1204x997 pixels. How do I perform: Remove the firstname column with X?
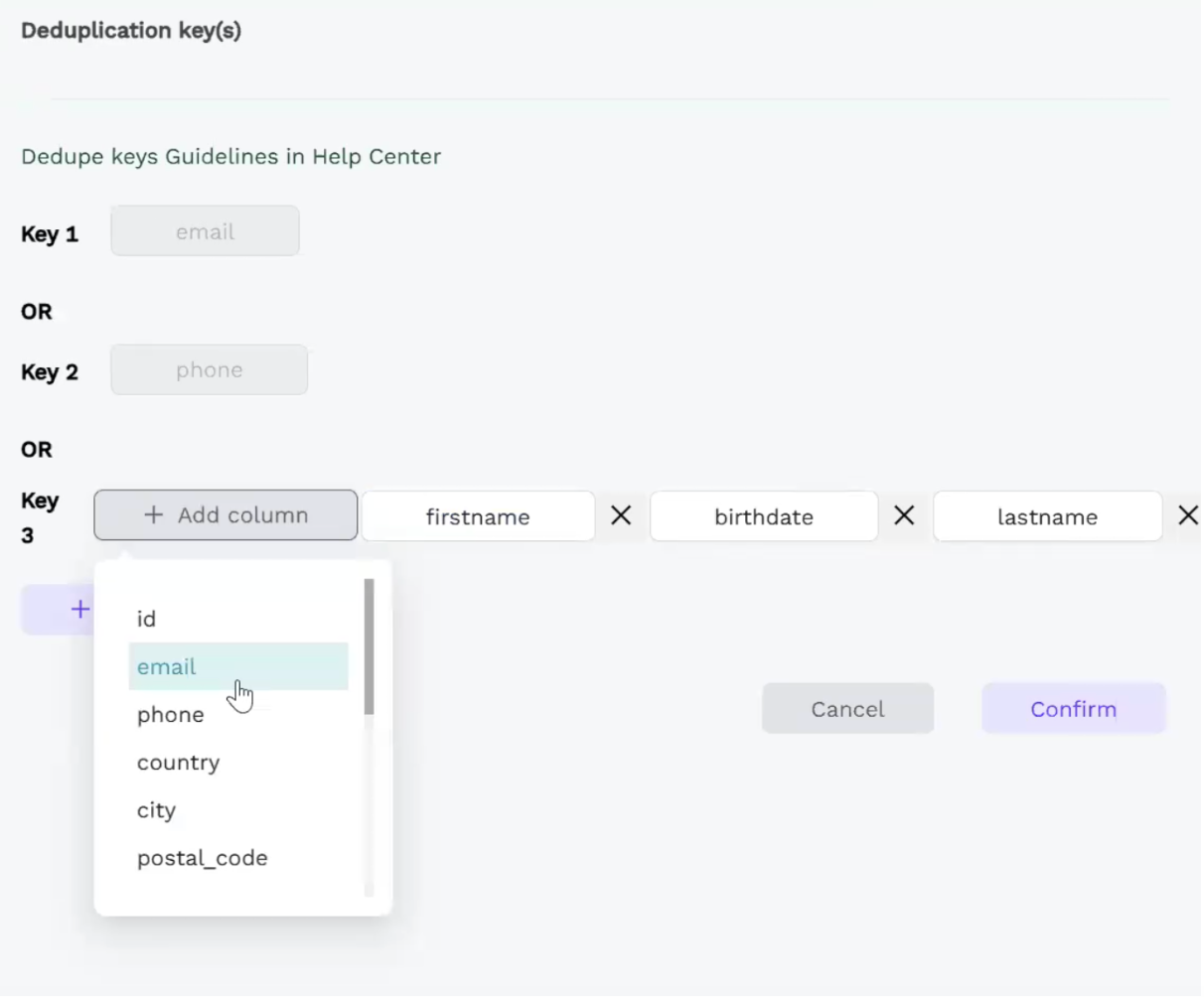click(621, 515)
